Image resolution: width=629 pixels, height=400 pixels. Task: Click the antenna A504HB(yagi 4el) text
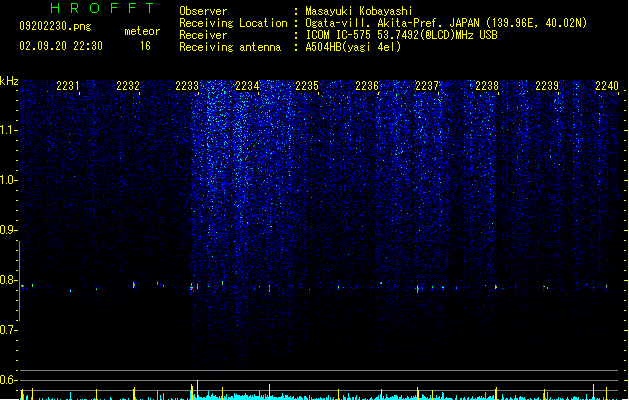(x=353, y=47)
